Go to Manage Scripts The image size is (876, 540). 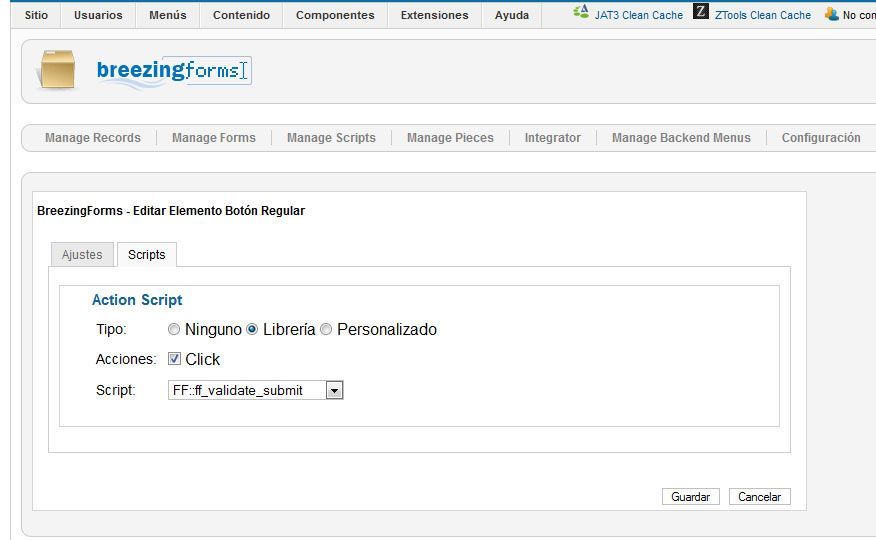(331, 138)
